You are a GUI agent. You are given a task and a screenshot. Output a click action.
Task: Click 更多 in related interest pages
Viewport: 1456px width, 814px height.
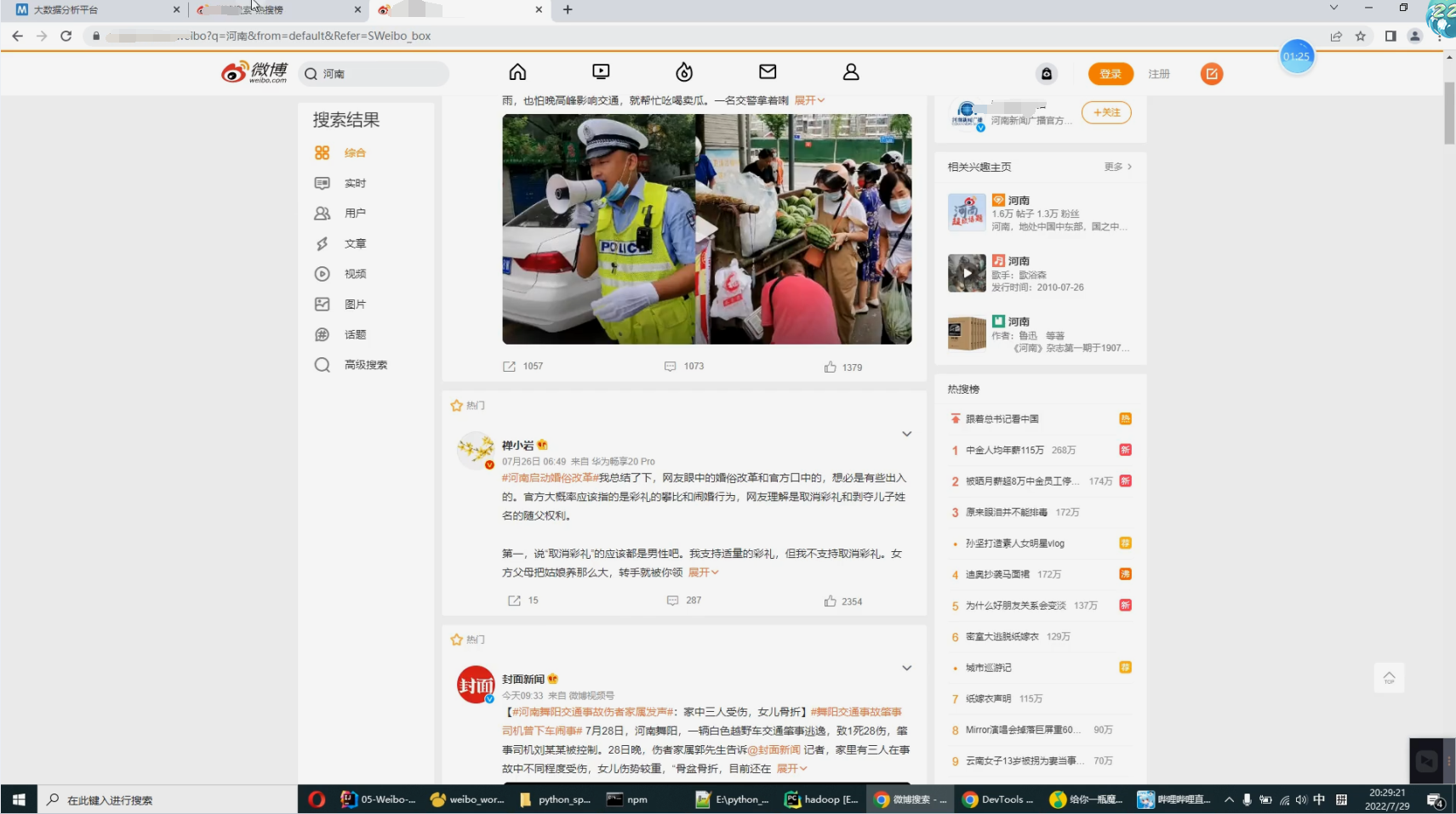click(x=1118, y=167)
